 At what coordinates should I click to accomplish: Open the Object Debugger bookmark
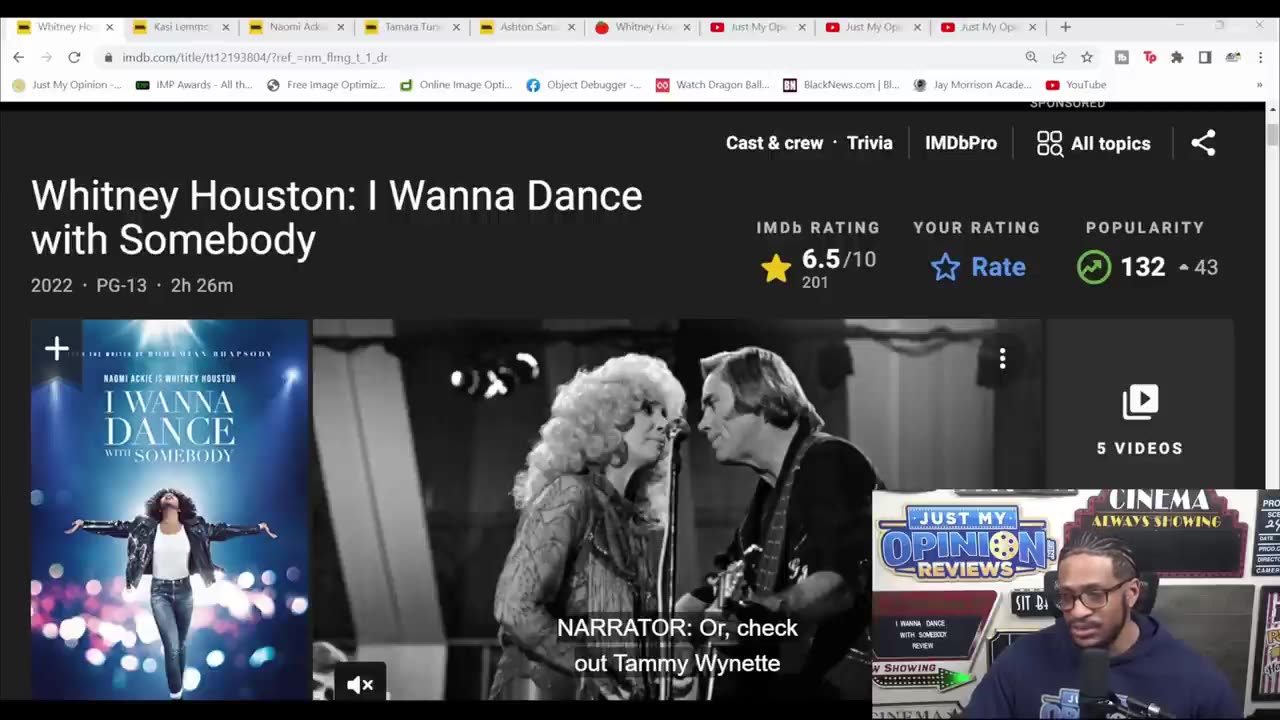click(x=584, y=85)
